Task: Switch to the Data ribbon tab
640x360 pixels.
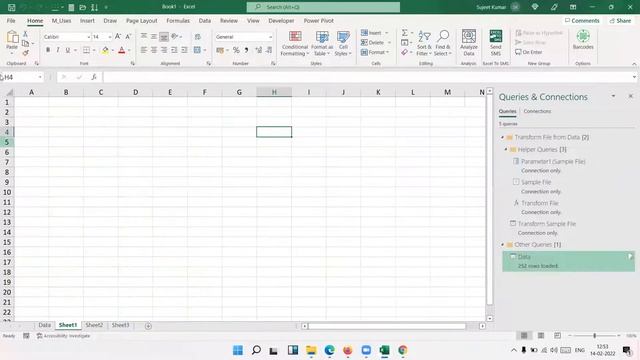Action: 205,20
